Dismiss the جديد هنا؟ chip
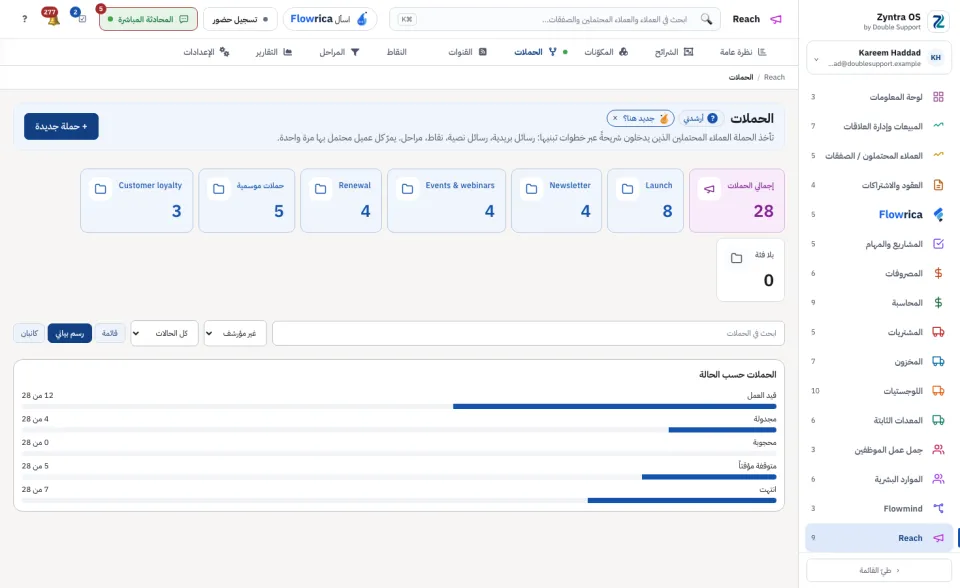This screenshot has height=588, width=960. point(615,118)
